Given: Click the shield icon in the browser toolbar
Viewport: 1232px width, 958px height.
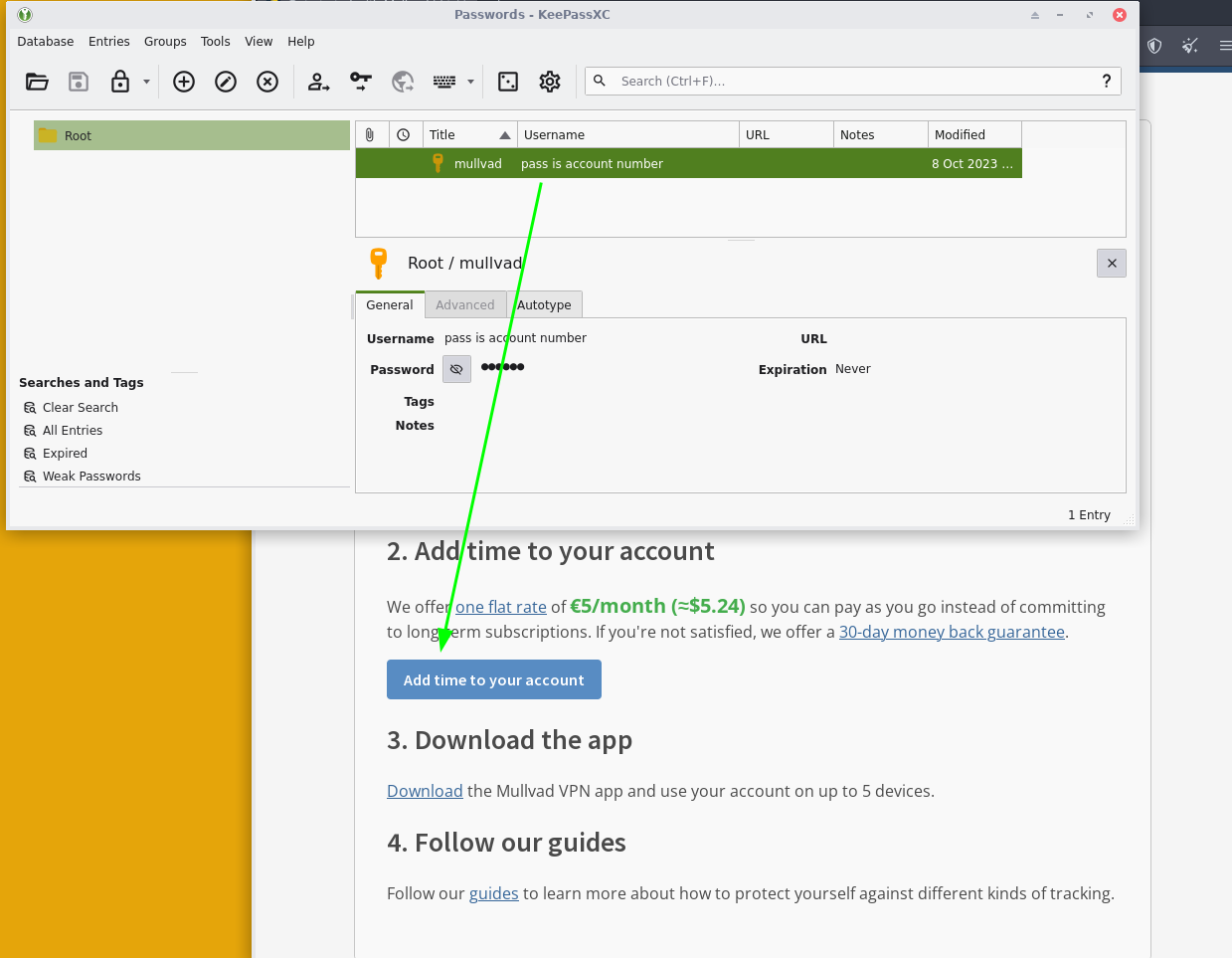Looking at the screenshot, I should click(1154, 46).
